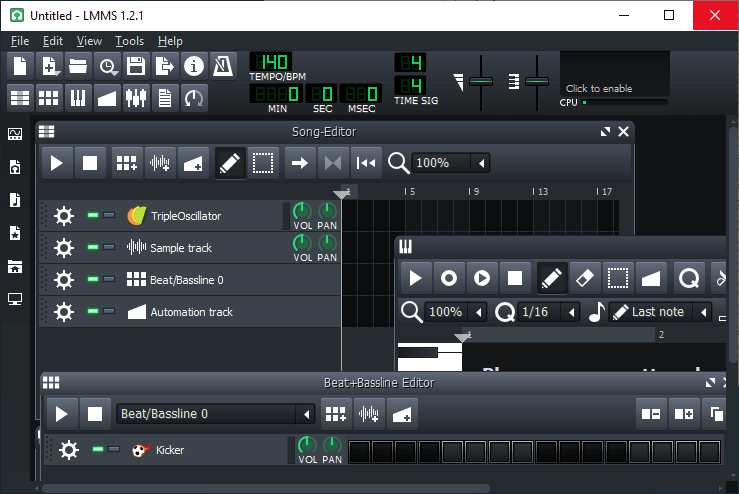
Task: Open TripleOscillator track gear menu
Action: click(x=64, y=216)
